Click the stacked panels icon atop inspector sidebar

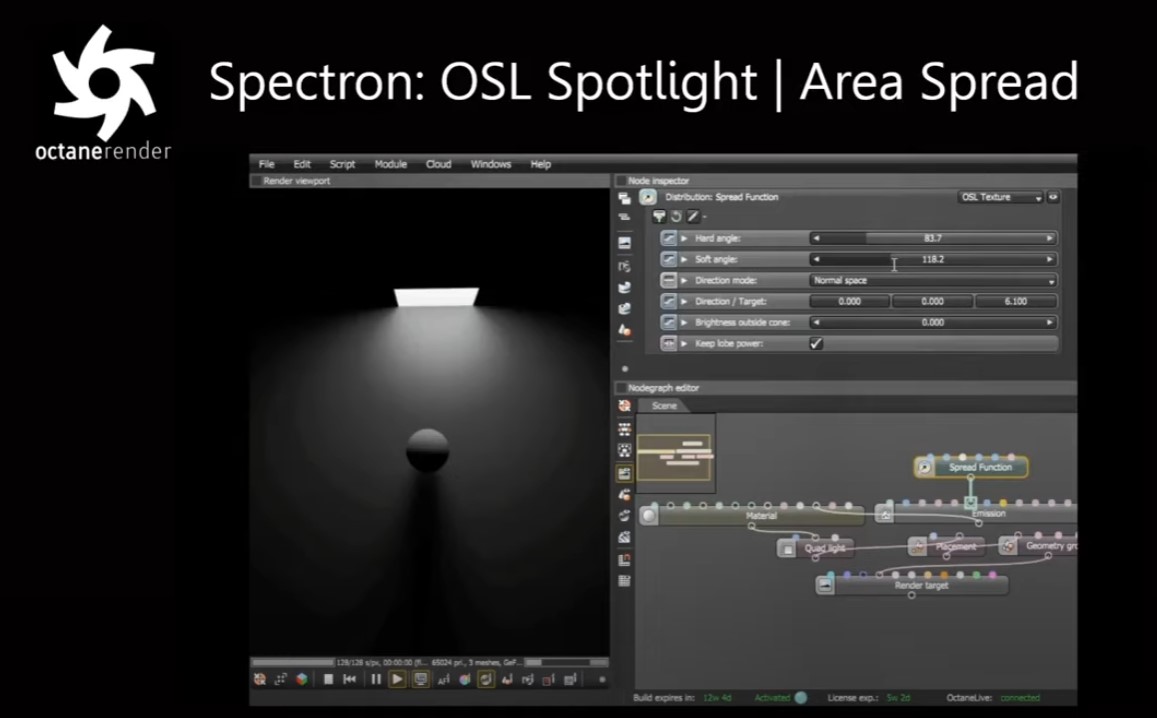[624, 198]
